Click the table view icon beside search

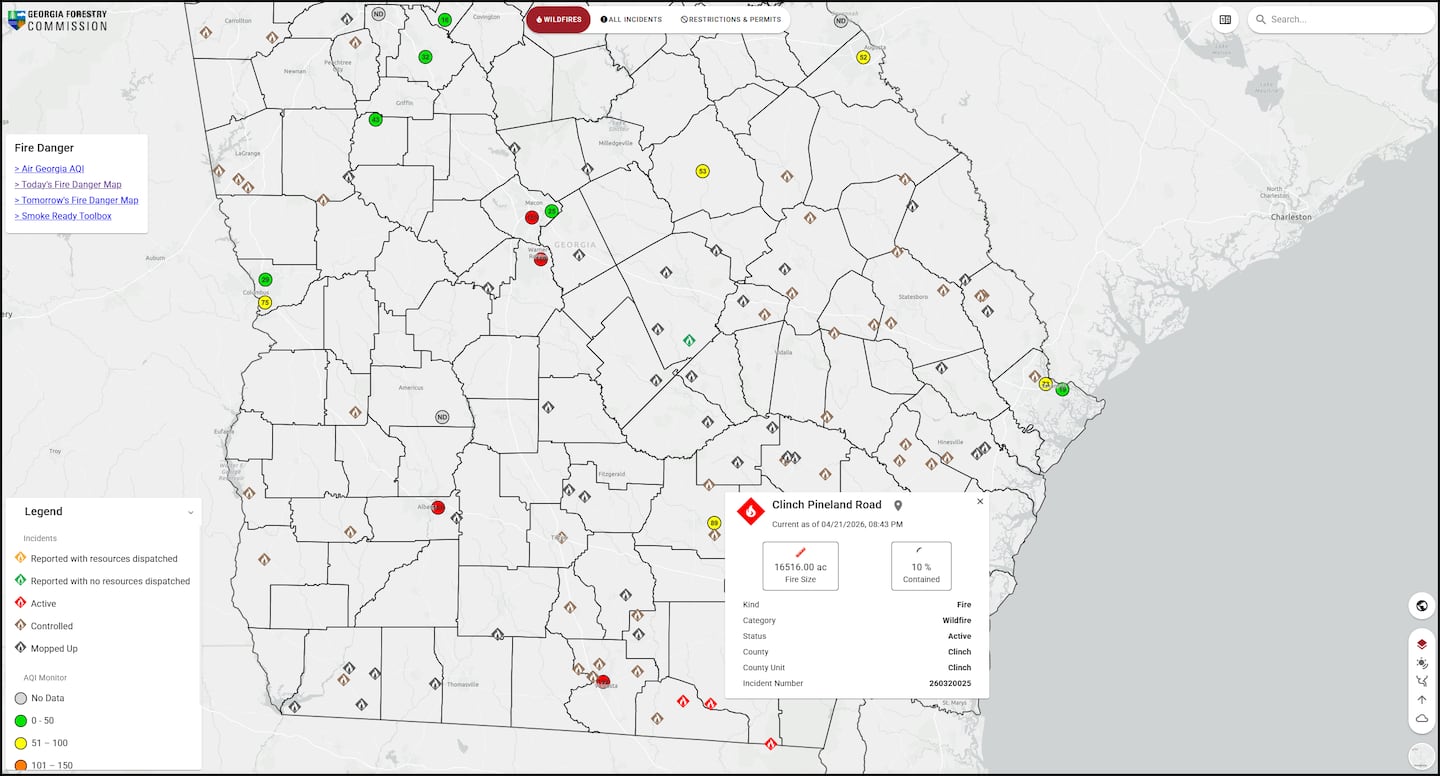(1225, 19)
